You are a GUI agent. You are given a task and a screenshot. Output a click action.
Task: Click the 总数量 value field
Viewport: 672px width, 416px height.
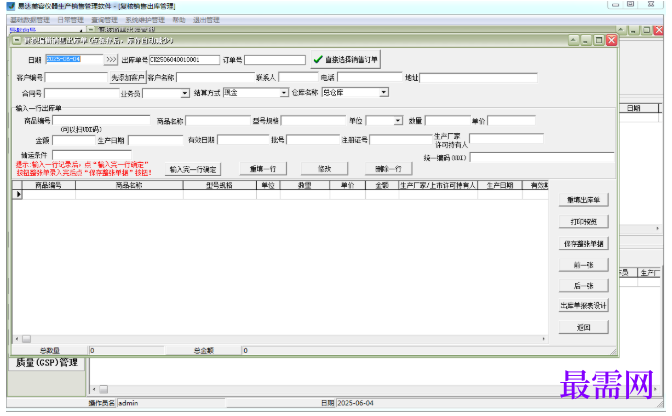pos(126,351)
